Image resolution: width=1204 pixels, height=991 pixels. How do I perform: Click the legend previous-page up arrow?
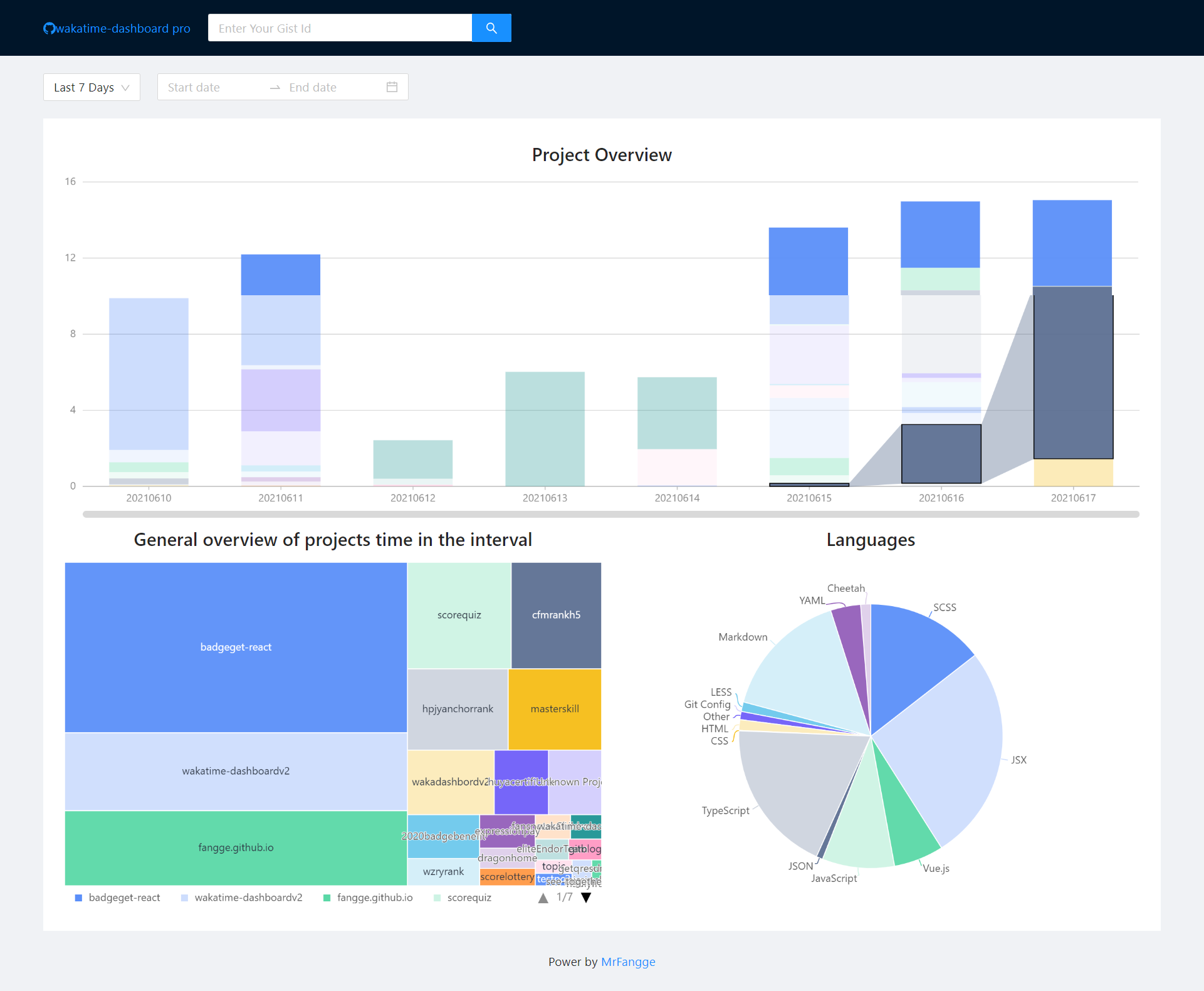(543, 898)
